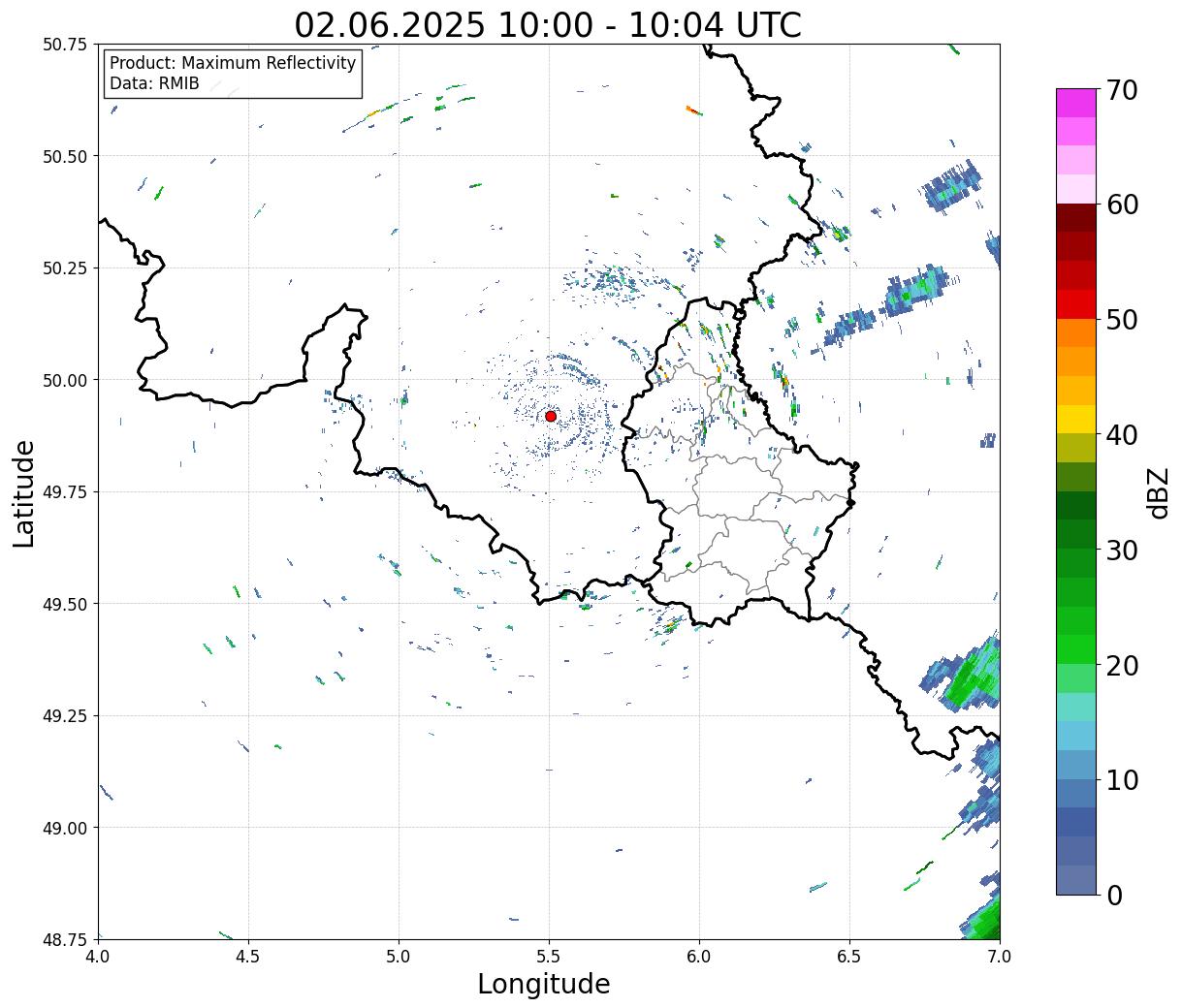Click the Longitude axis label

coord(544,984)
